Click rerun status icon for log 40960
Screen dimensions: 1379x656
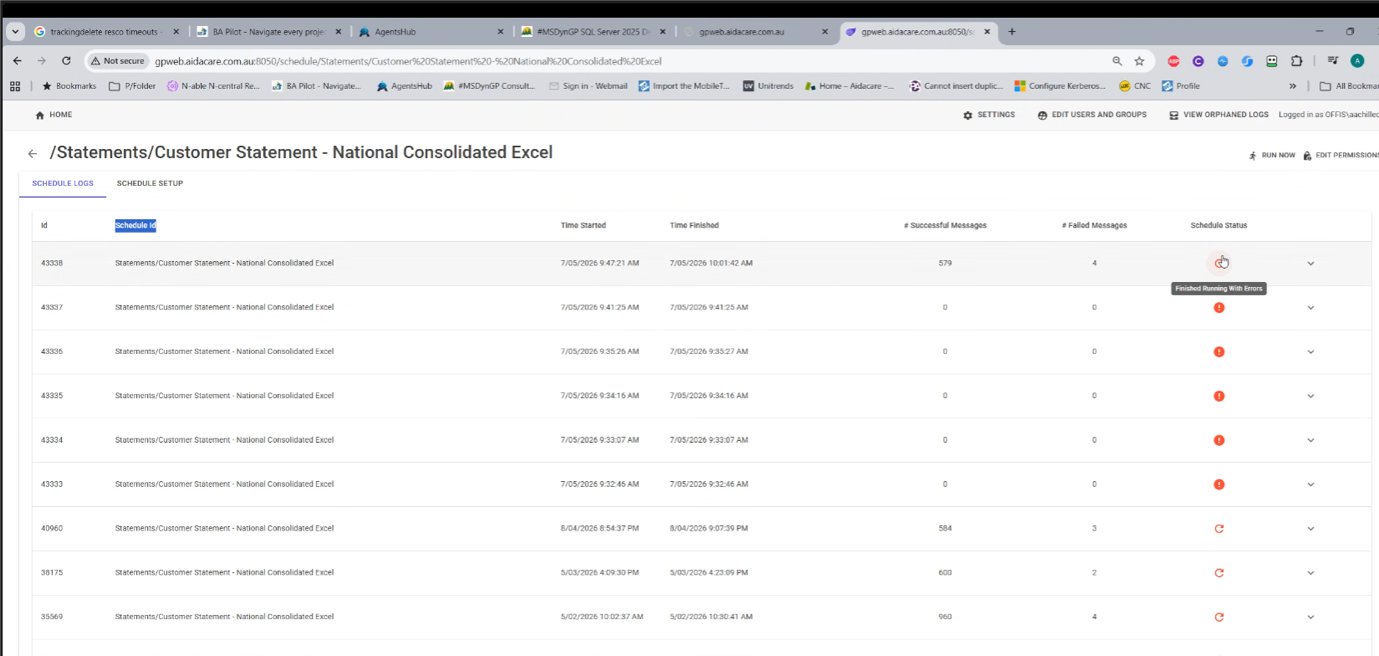pos(1219,528)
